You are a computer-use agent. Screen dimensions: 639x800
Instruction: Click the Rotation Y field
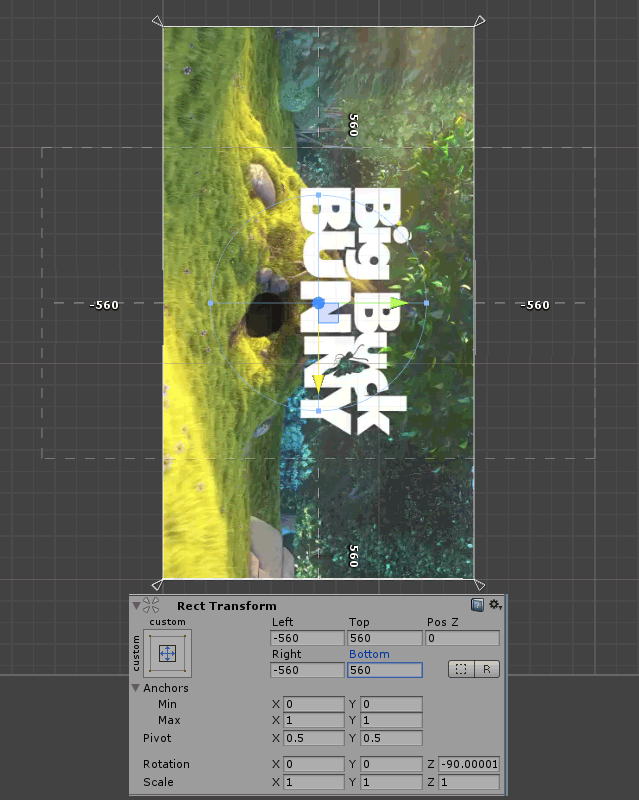(391, 764)
